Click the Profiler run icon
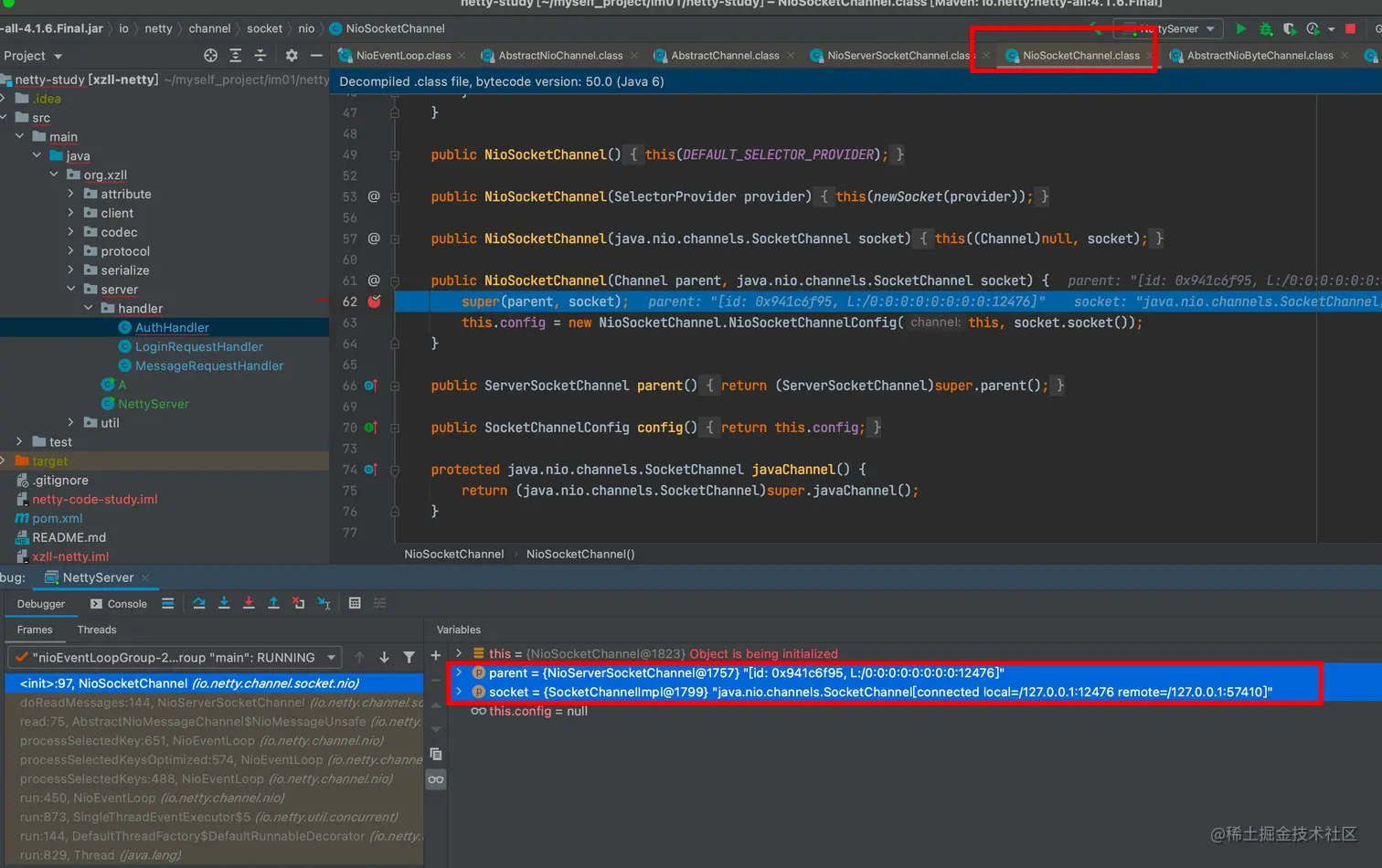The image size is (1382, 868). click(x=1313, y=29)
